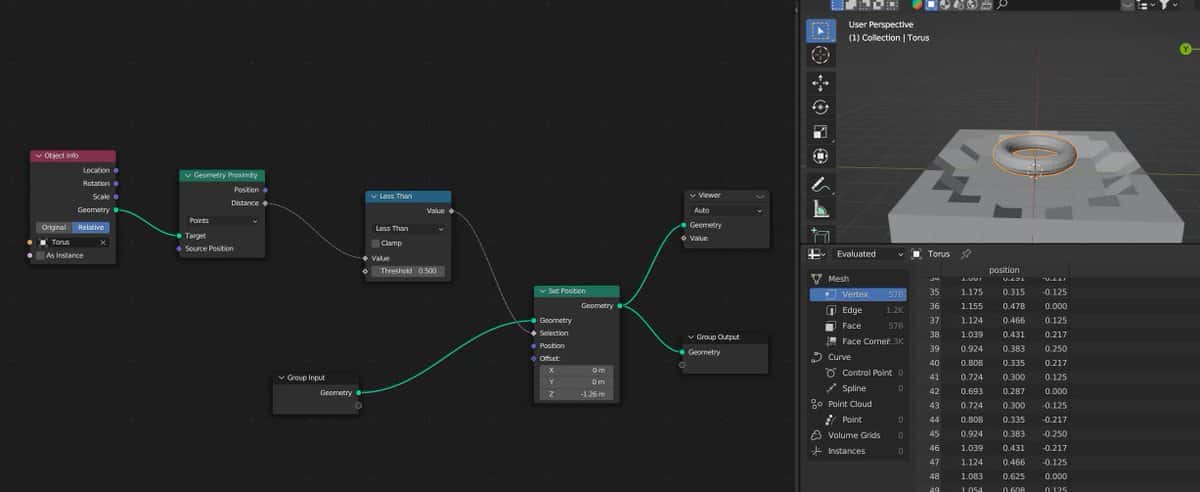Toggle the As Instance checkbox
1200x492 pixels.
[x=40, y=255]
